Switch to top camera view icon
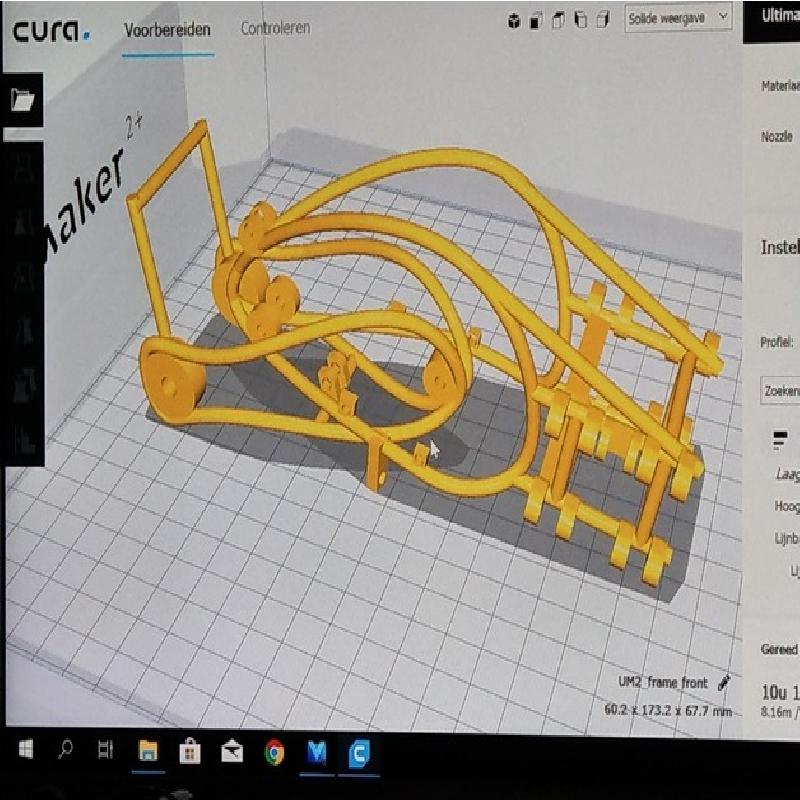 pyautogui.click(x=558, y=20)
